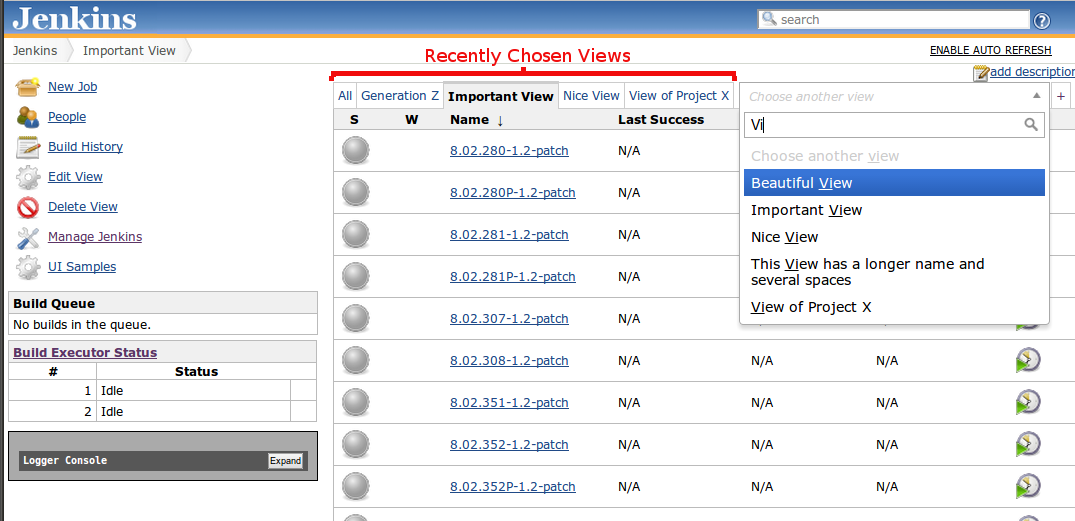This screenshot has width=1075, height=521.
Task: Open the Delete View link
Action: (83, 207)
